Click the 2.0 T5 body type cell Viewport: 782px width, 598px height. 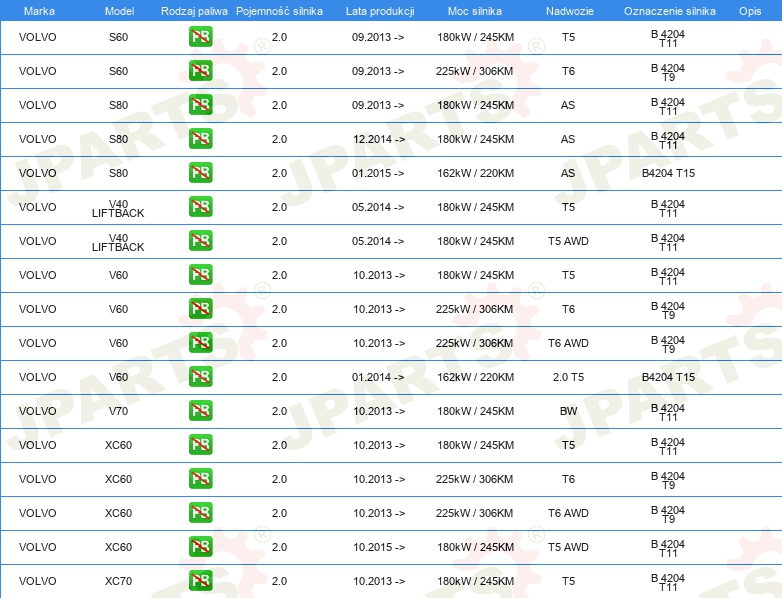point(568,377)
